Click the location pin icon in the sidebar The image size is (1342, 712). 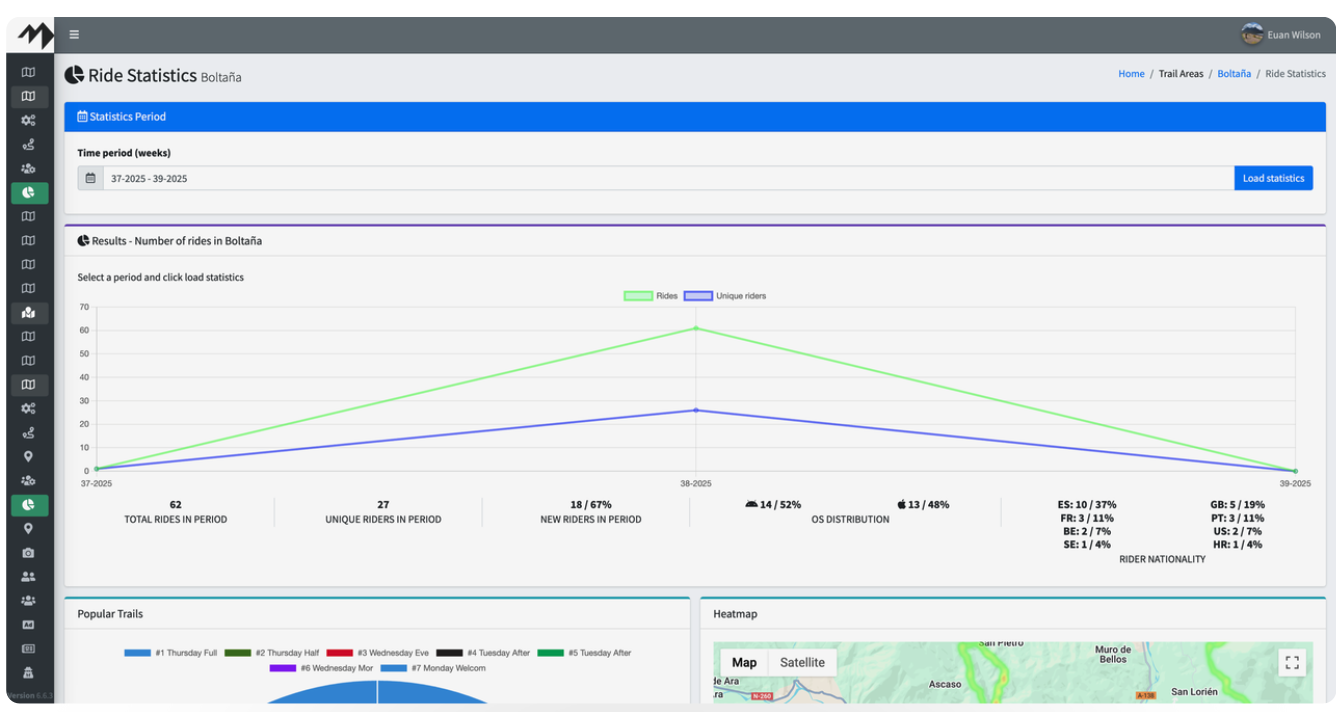pos(30,456)
